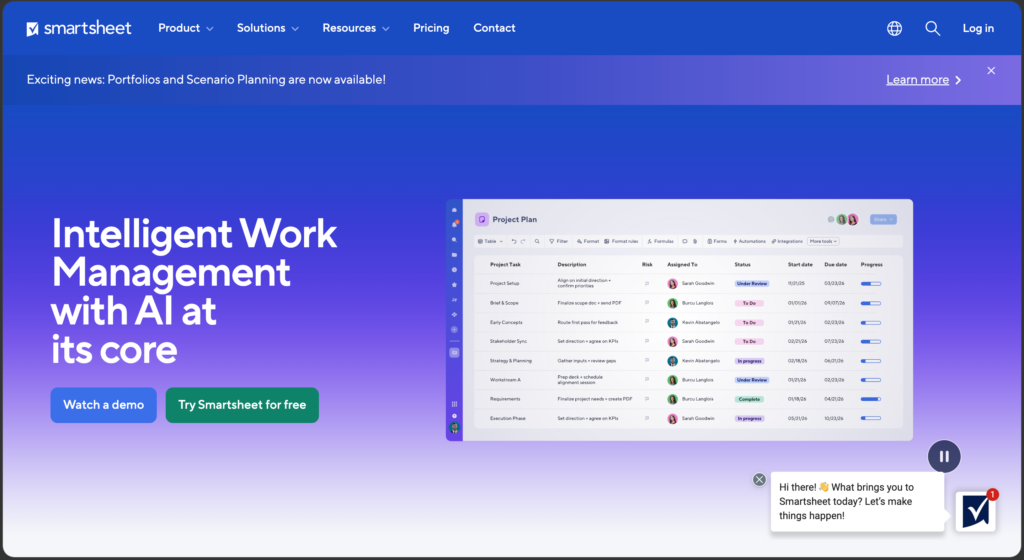This screenshot has width=1024, height=560.
Task: Click the attachment paperclip icon
Action: [x=695, y=241]
